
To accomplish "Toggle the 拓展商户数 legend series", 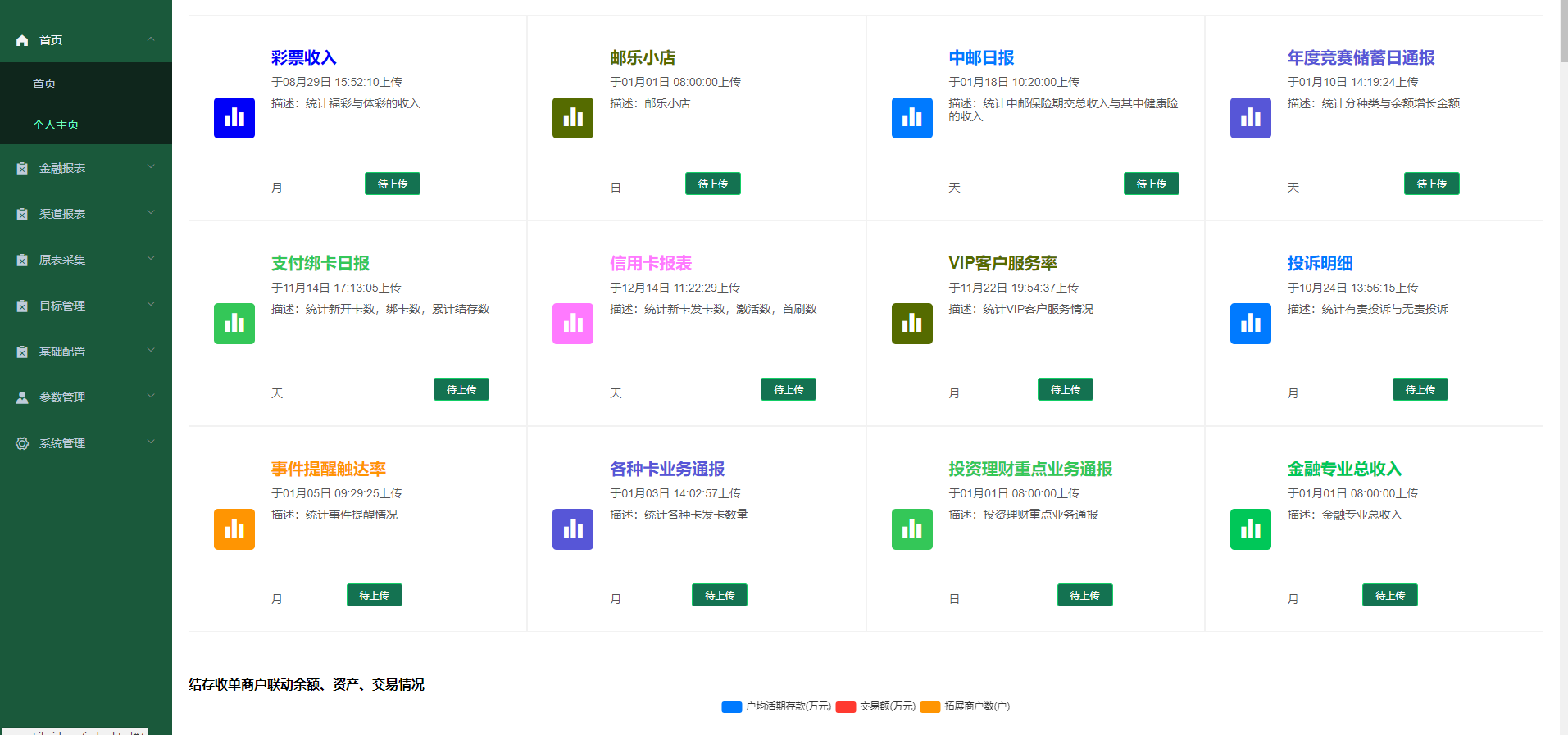I will (x=965, y=706).
